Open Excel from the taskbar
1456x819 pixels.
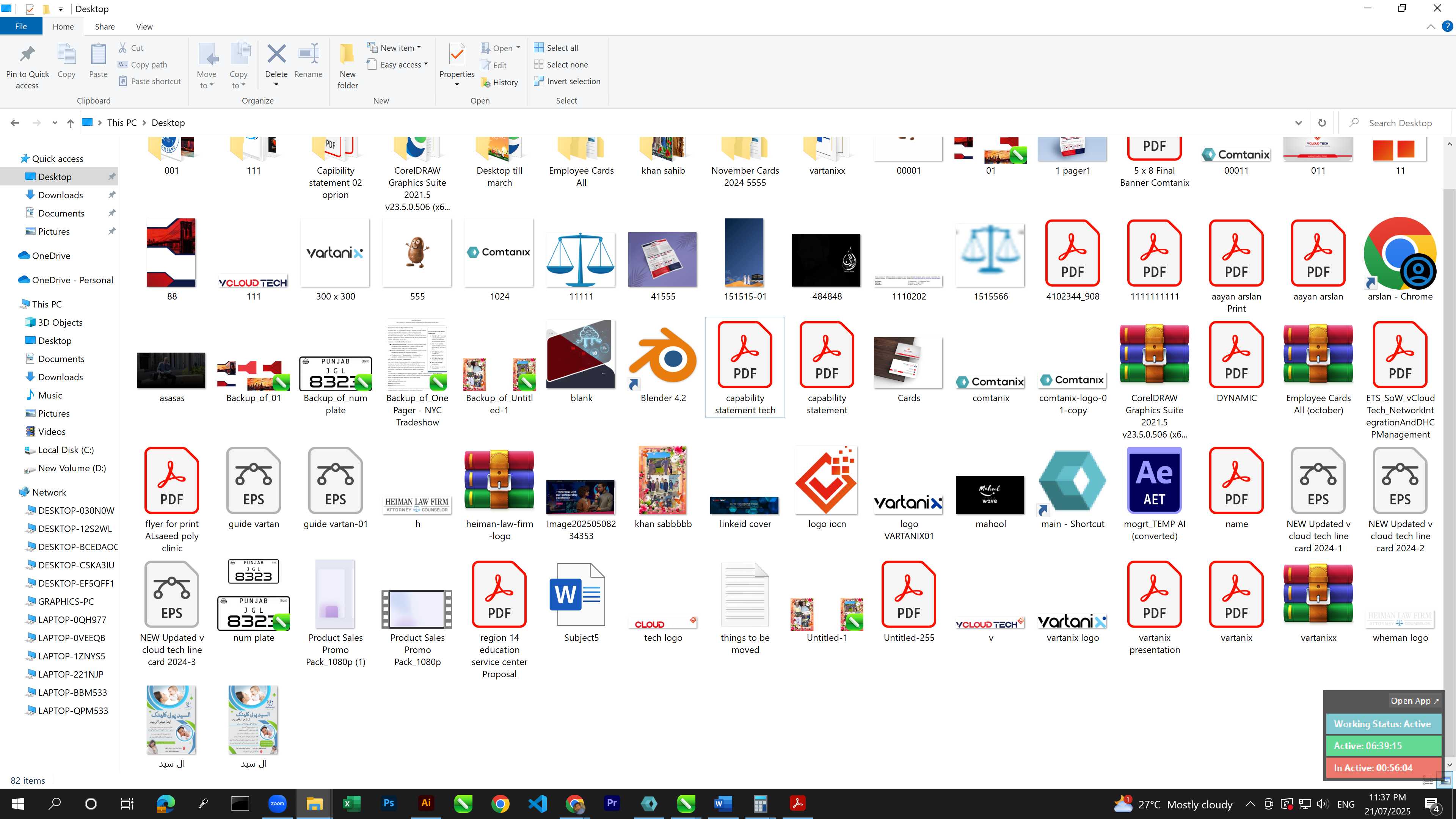[x=351, y=803]
